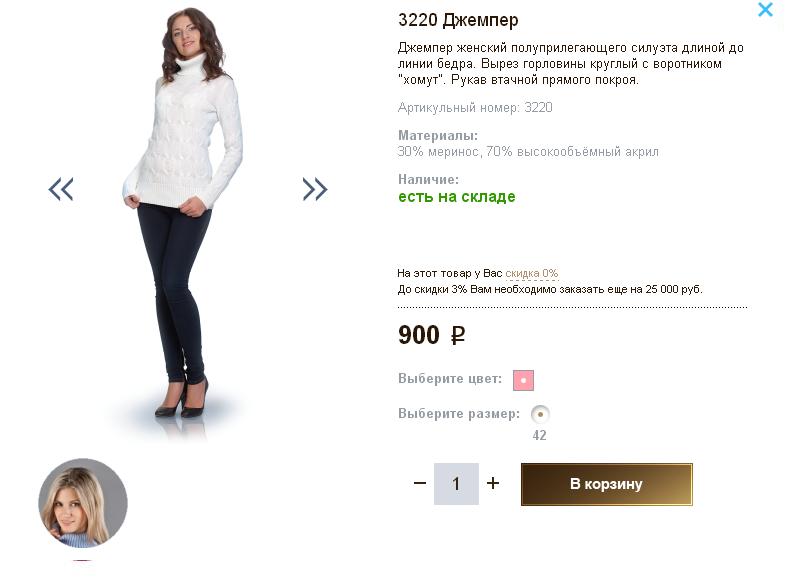Select the pink color swatch
This screenshot has width=786, height=579.
(x=523, y=380)
